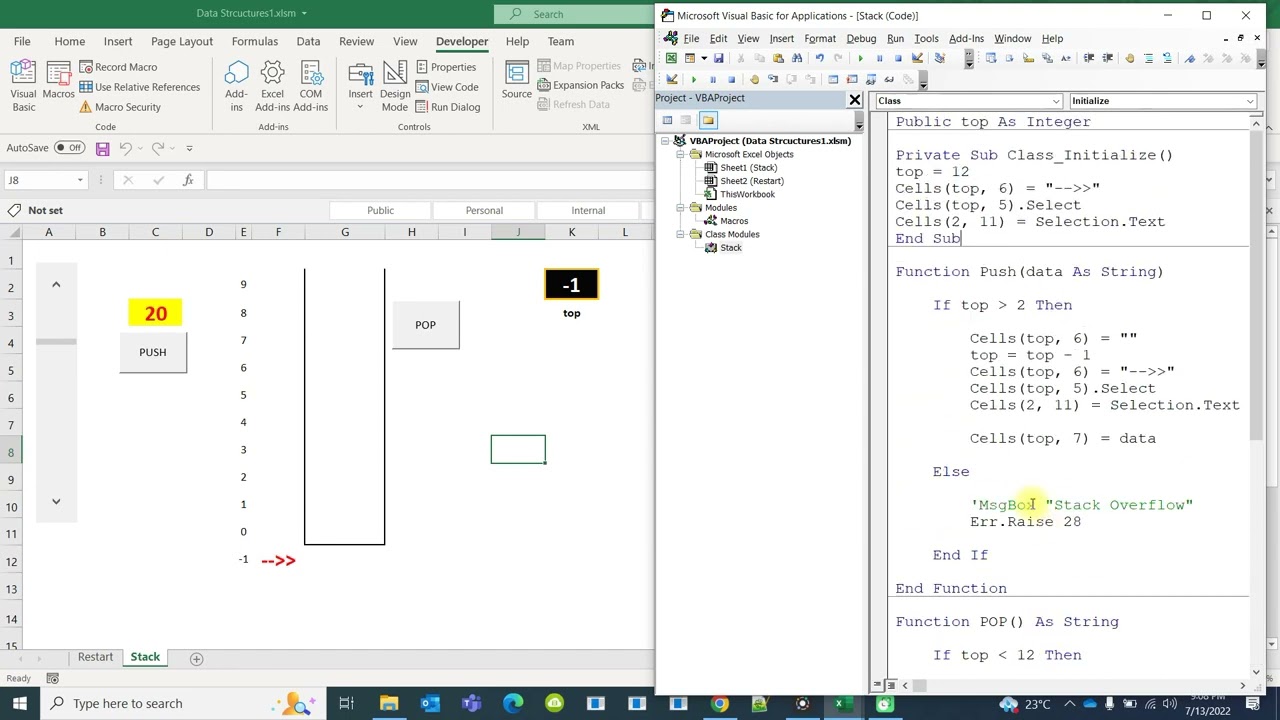The width and height of the screenshot is (1280, 720).
Task: Open control Properties in the ribbon
Action: click(x=445, y=67)
